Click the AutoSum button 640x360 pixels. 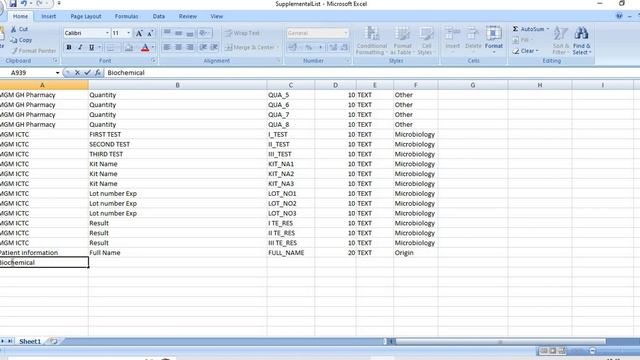(529, 29)
